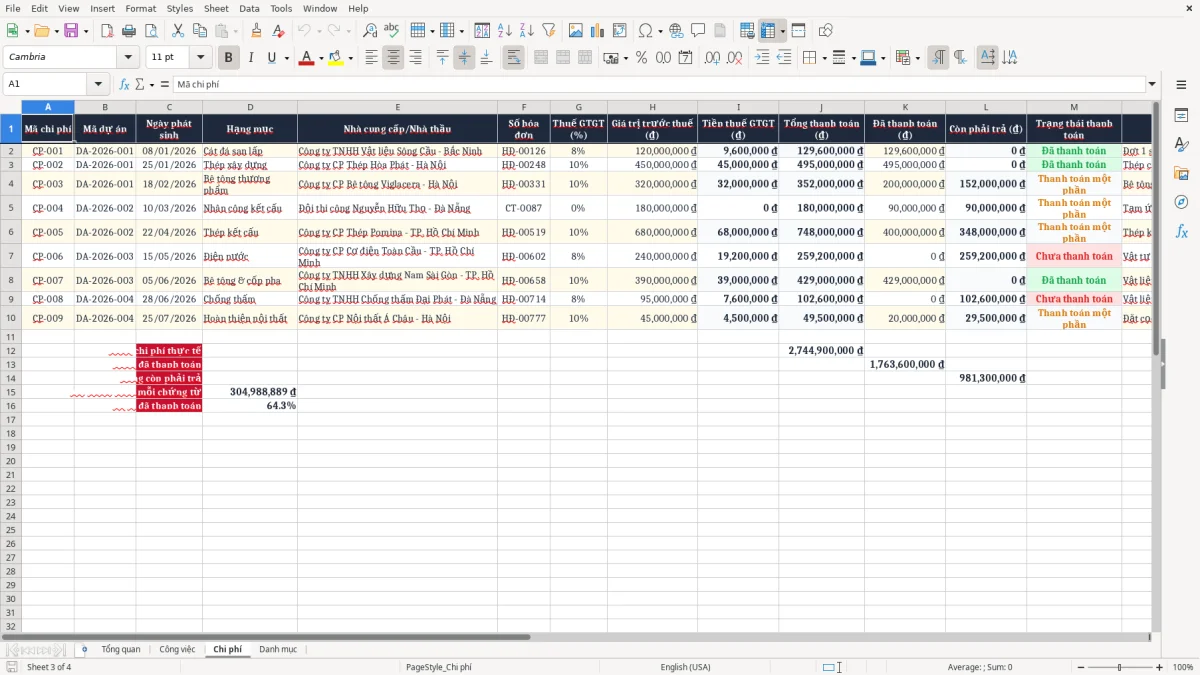
Task: Cut the selected cells
Action: [178, 31]
